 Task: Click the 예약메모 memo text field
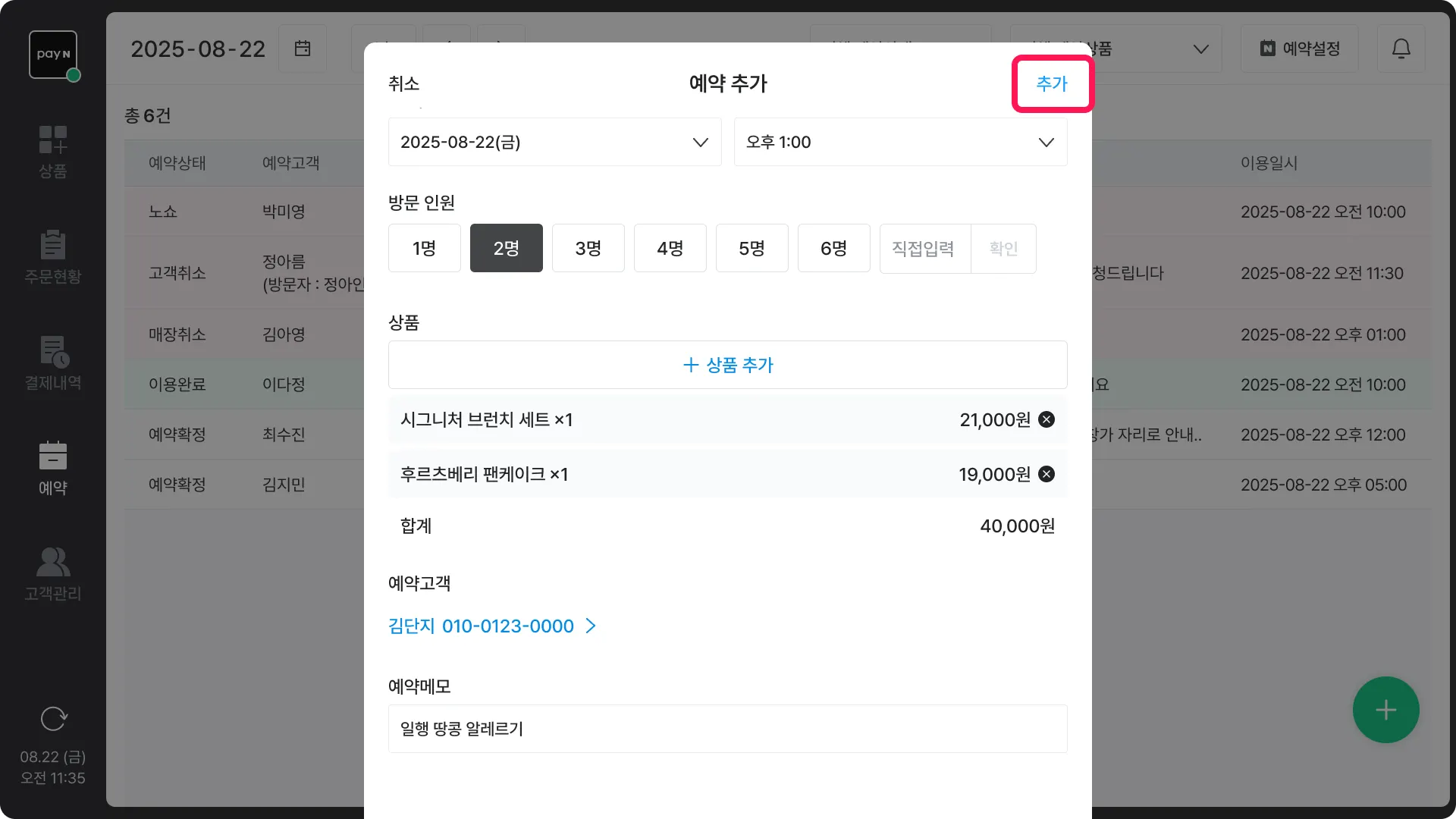(727, 729)
